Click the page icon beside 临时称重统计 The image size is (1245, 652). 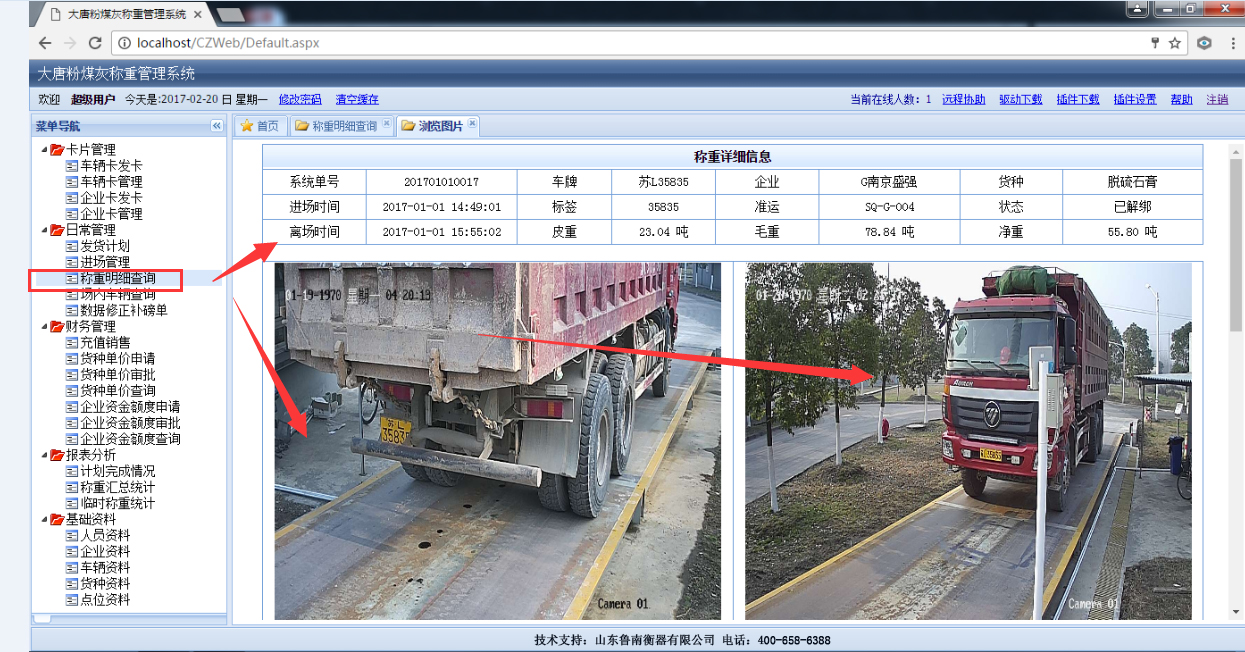point(72,503)
